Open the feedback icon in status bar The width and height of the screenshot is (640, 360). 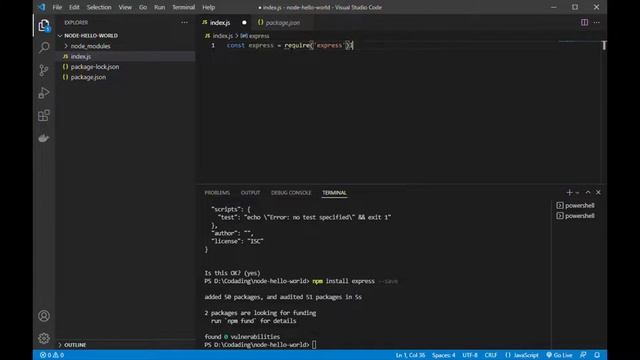pyautogui.click(x=583, y=355)
